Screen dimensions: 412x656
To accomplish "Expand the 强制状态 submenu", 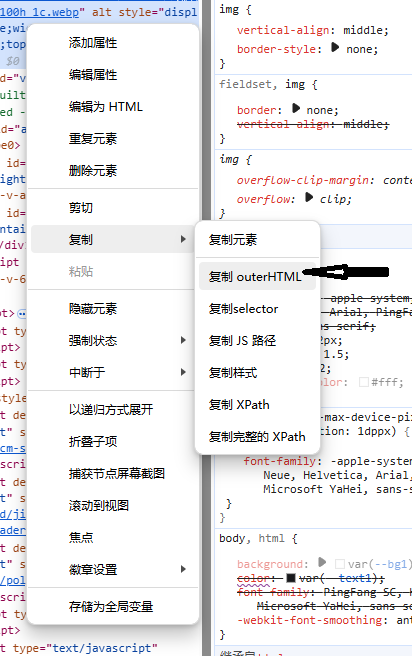I will [x=113, y=341].
